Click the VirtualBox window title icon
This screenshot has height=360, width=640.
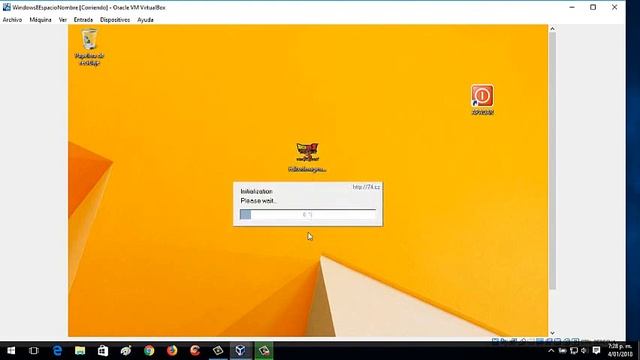7,7
